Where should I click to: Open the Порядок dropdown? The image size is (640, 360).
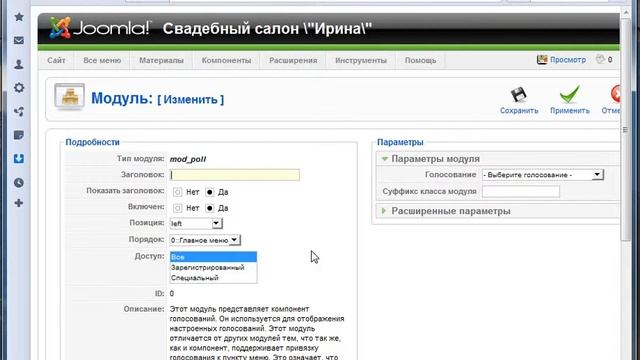tap(205, 240)
